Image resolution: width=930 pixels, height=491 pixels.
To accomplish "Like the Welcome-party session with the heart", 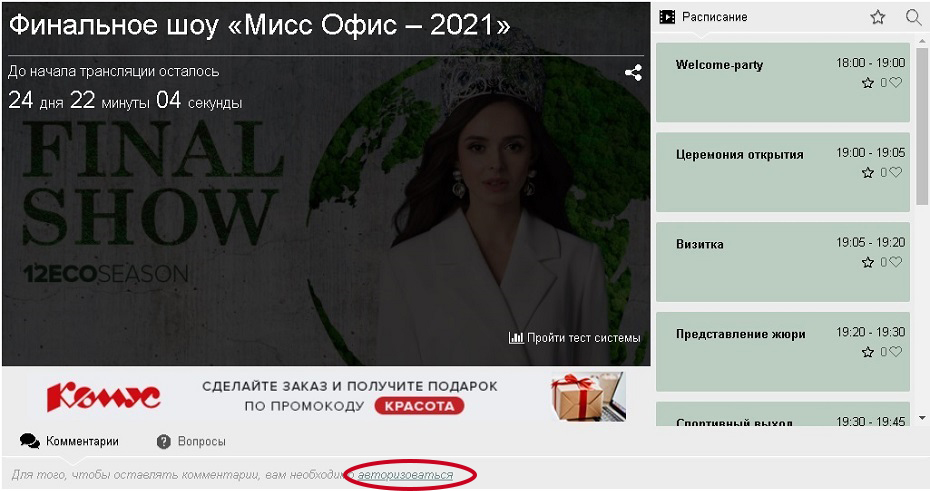I will 896,82.
